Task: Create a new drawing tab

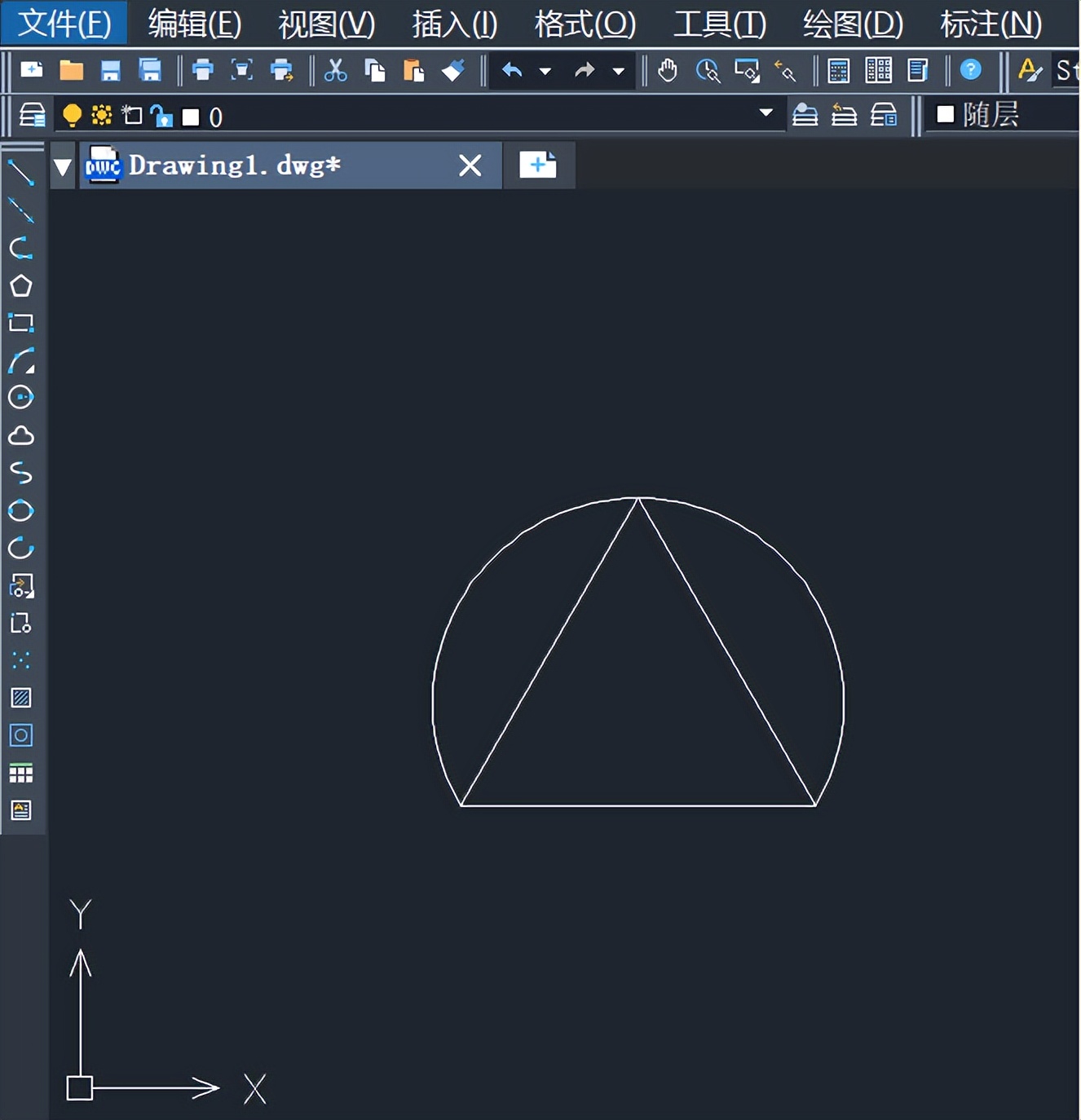Action: click(539, 165)
